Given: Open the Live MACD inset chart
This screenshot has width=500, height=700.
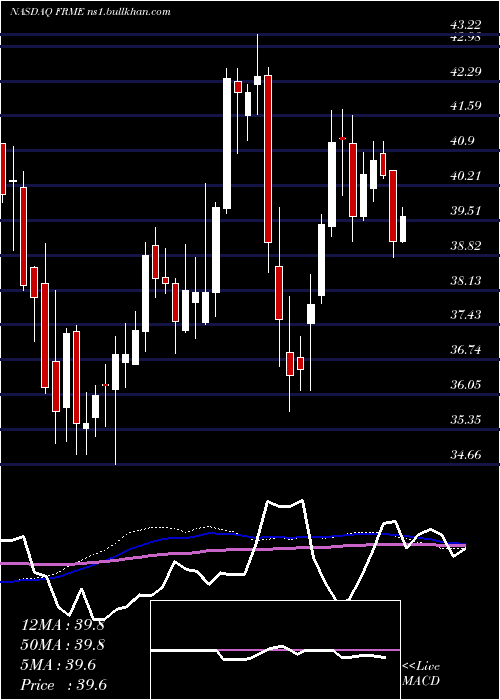Looking at the screenshot, I should 275,650.
